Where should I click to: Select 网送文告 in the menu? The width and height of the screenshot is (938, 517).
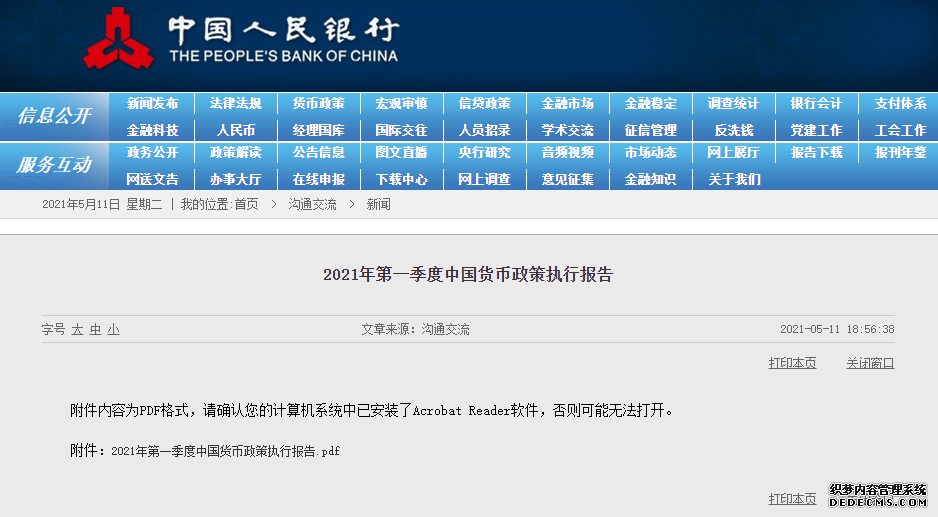[153, 179]
